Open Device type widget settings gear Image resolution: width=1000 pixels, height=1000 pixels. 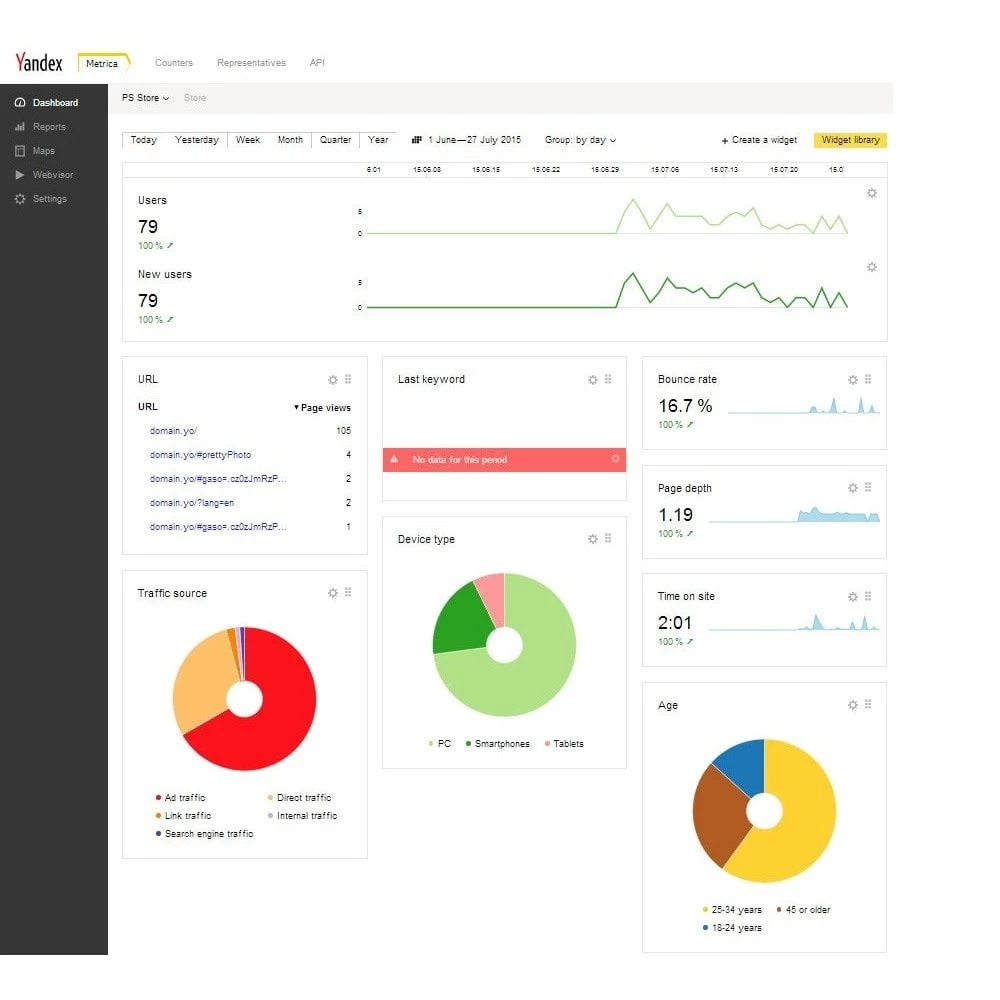pyautogui.click(x=593, y=539)
